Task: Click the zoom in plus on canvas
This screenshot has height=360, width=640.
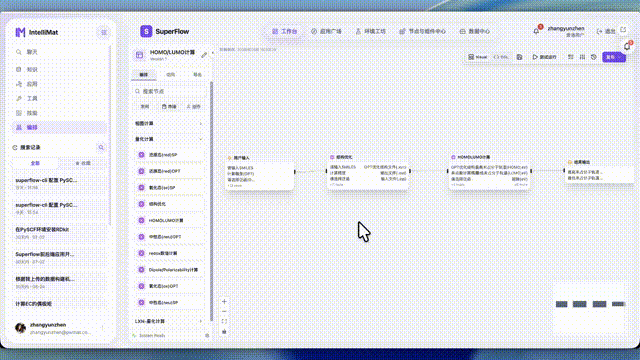Action: point(224,302)
